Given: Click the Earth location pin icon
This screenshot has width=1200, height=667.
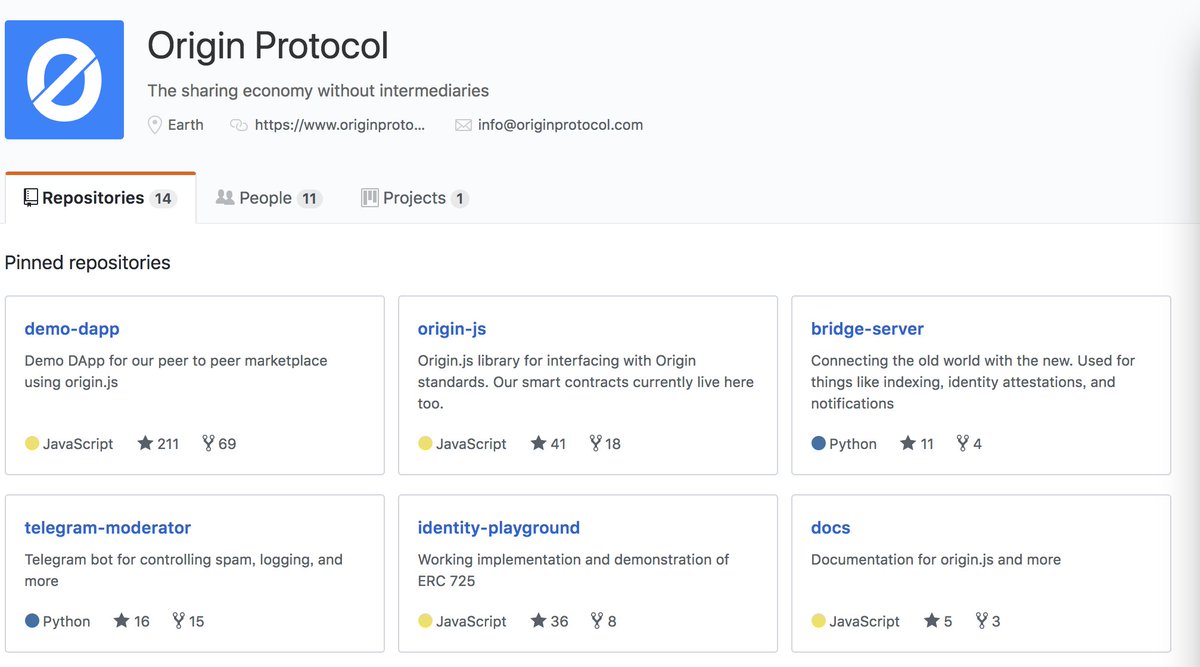Looking at the screenshot, I should pos(155,125).
